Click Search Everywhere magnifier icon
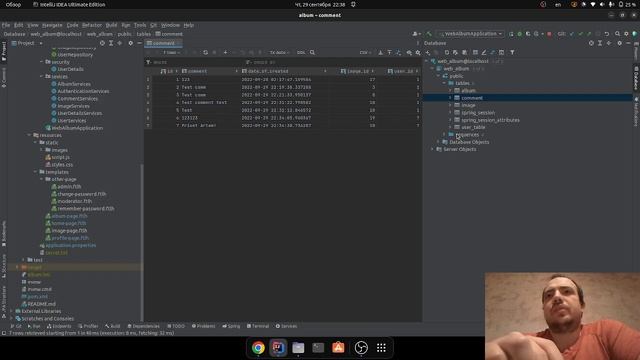640x360 pixels. click(617, 34)
